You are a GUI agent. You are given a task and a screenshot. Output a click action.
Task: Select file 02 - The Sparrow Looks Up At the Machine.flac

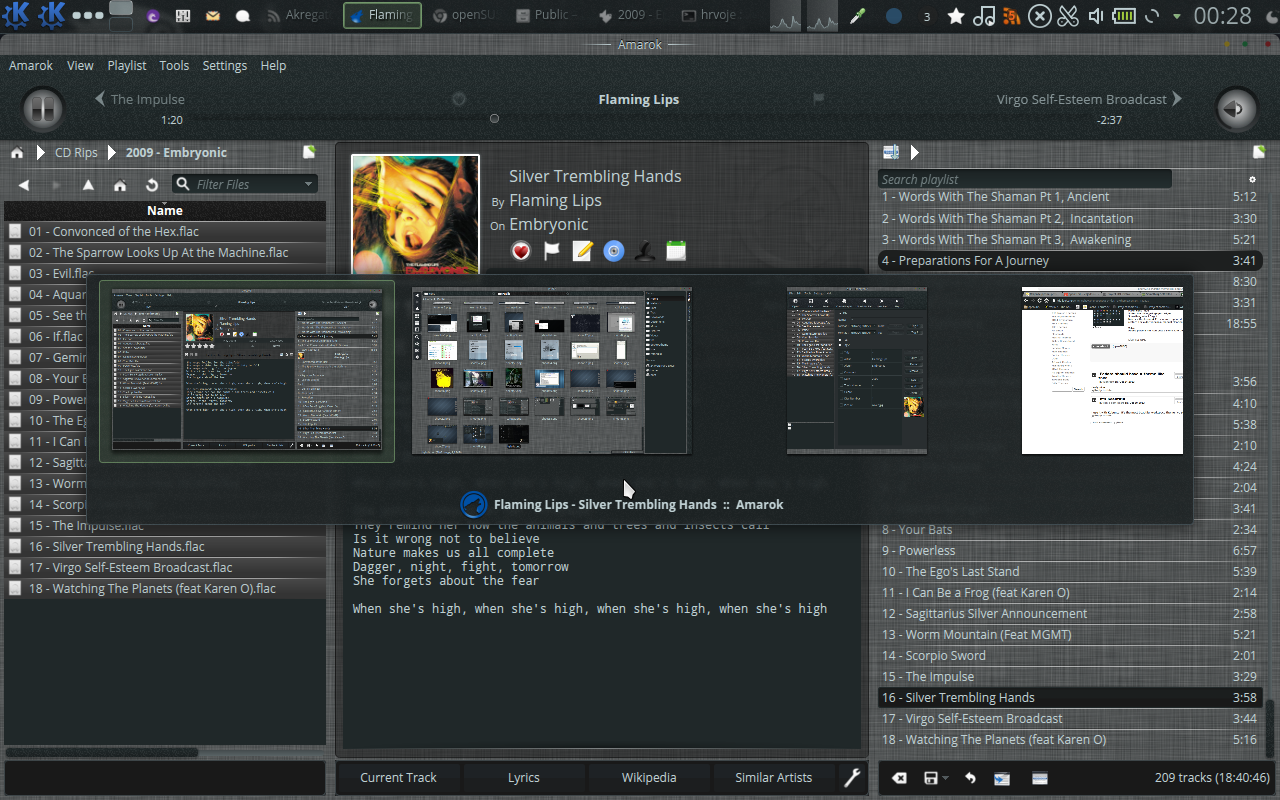[x=165, y=253]
